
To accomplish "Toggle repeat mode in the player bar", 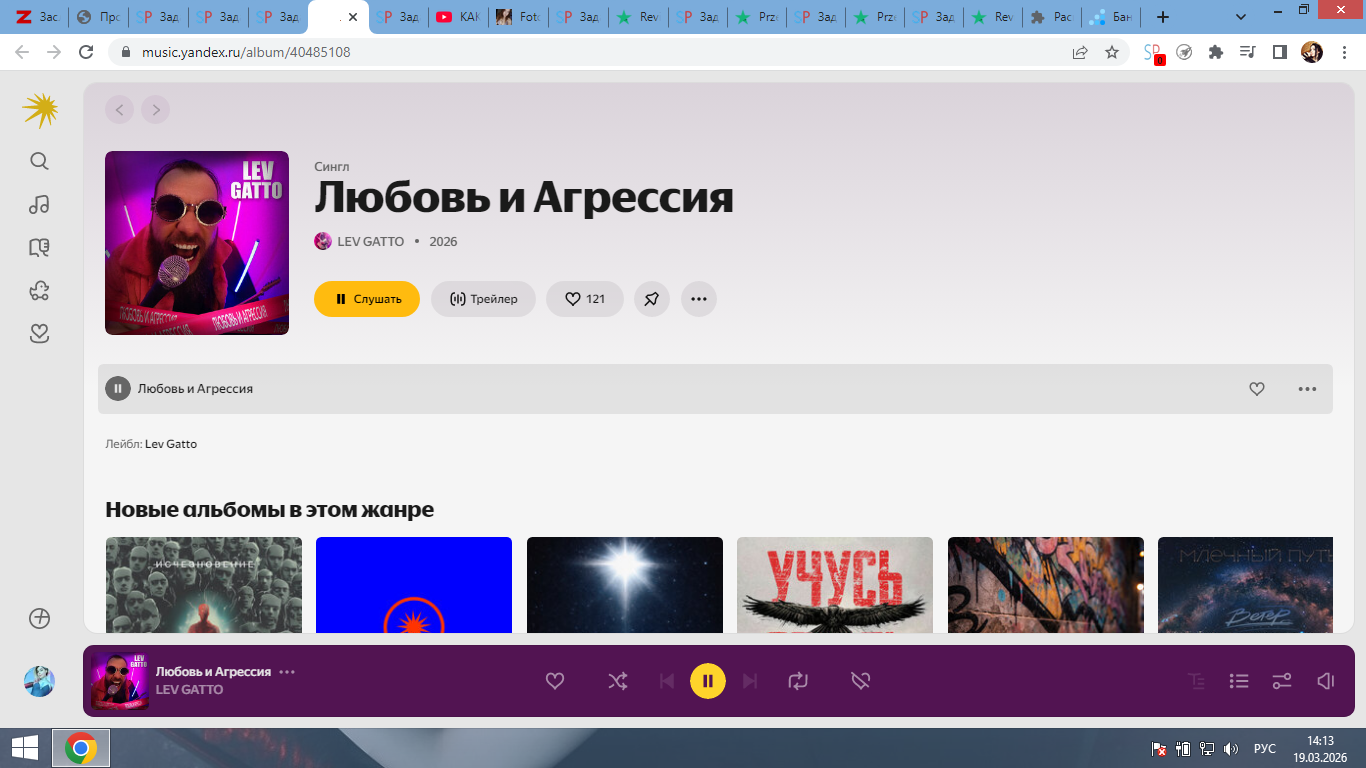I will (x=797, y=681).
